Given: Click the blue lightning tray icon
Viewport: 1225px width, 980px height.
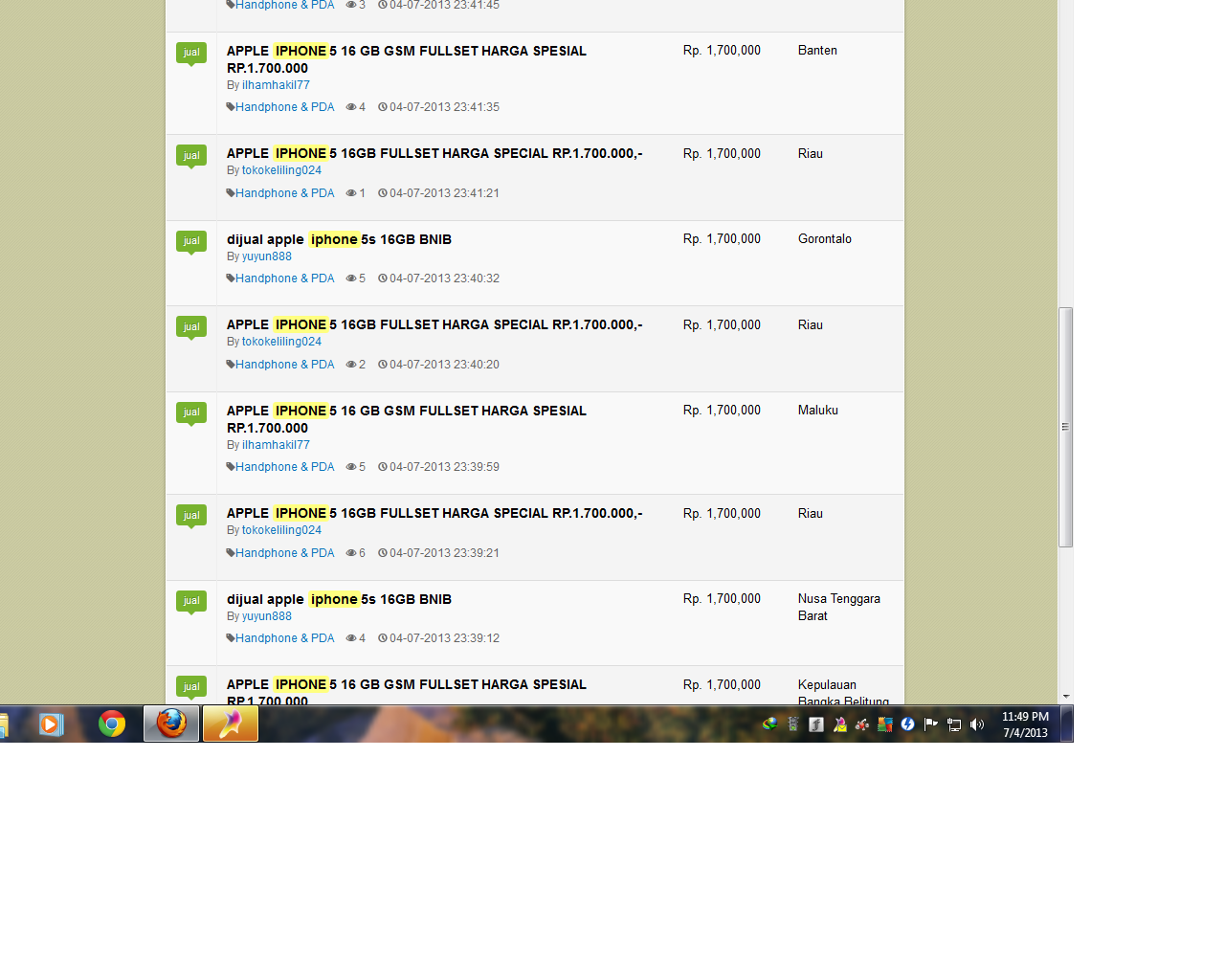Looking at the screenshot, I should point(908,724).
